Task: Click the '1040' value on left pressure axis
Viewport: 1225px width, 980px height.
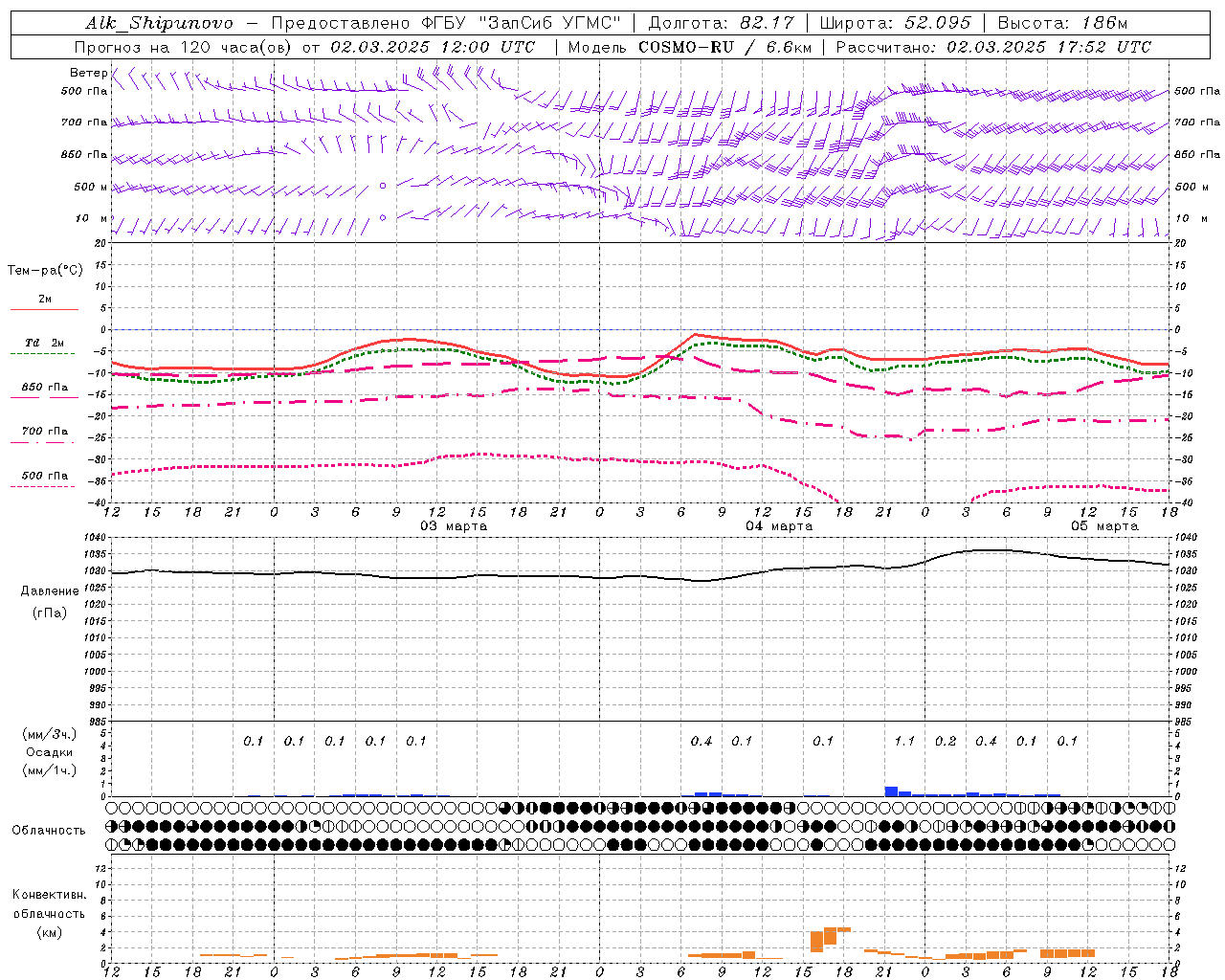Action: tap(98, 538)
